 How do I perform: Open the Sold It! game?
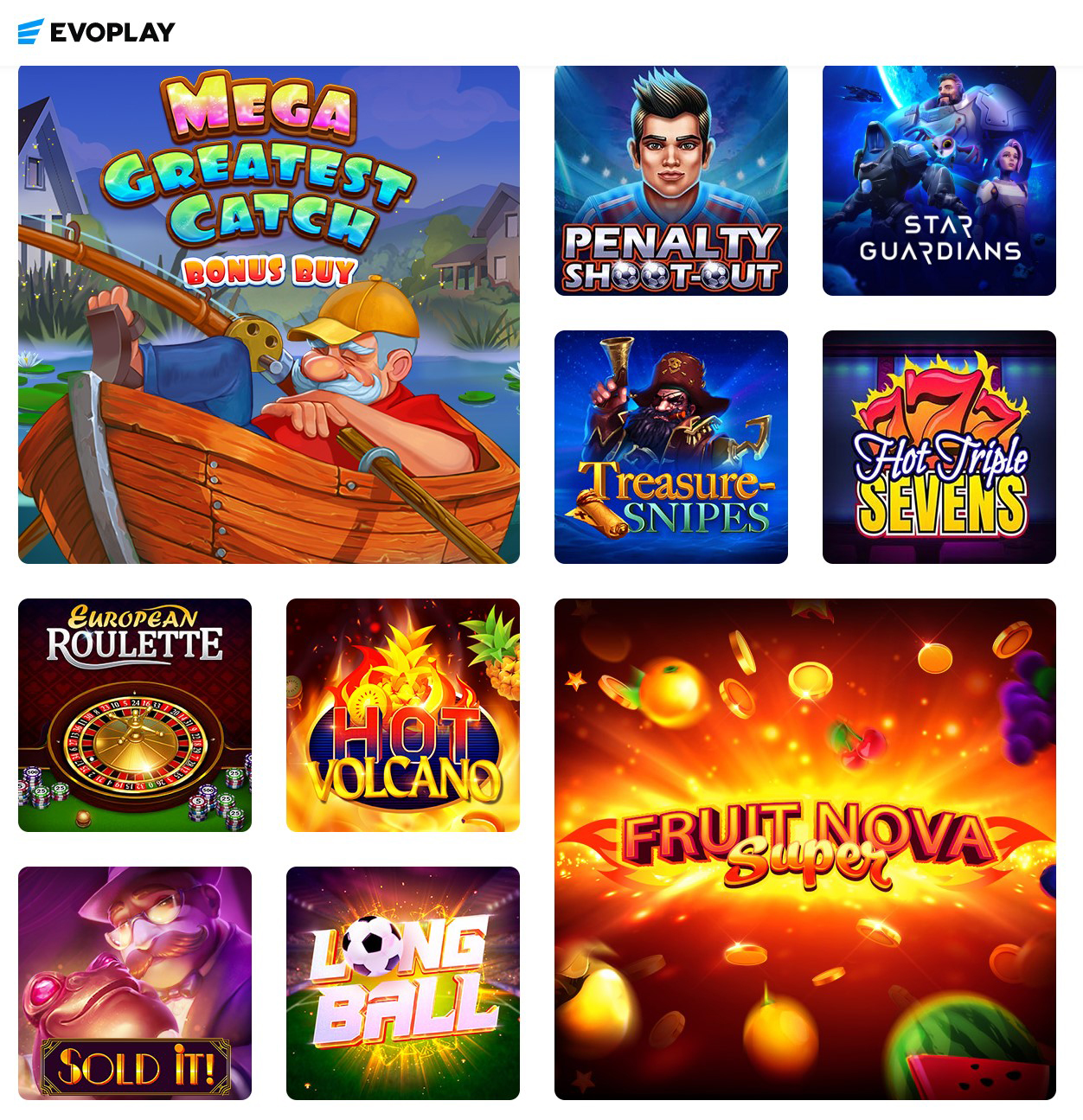(135, 983)
